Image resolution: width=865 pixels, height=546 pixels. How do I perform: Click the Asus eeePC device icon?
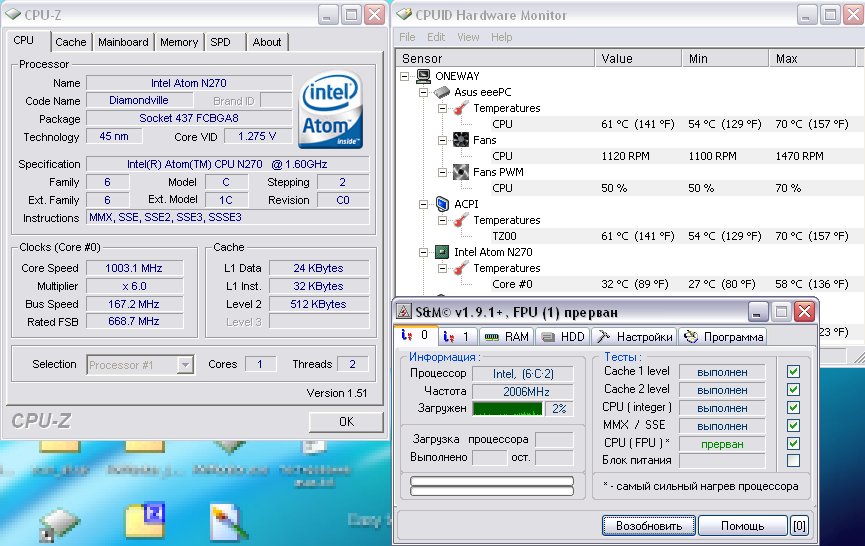[442, 92]
